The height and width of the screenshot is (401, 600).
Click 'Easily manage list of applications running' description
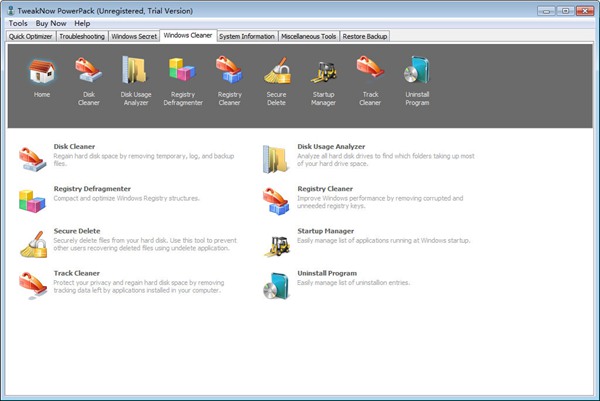click(383, 241)
